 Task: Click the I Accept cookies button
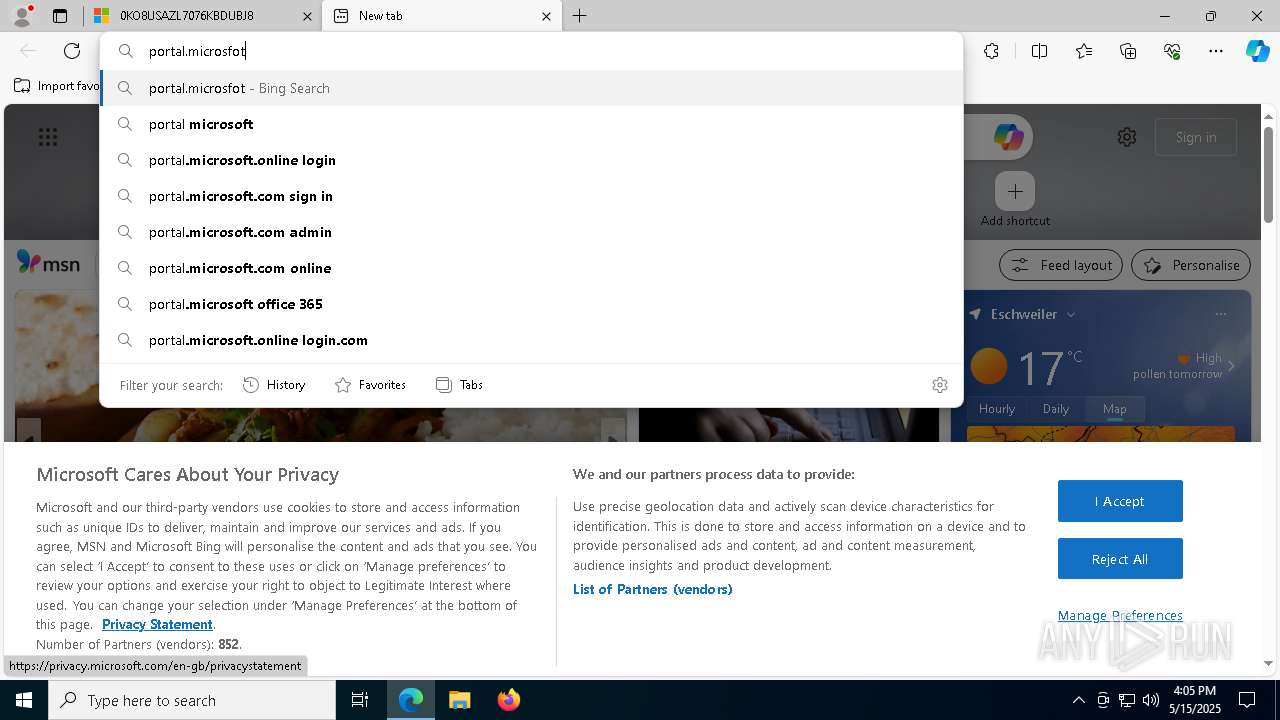tap(1120, 501)
